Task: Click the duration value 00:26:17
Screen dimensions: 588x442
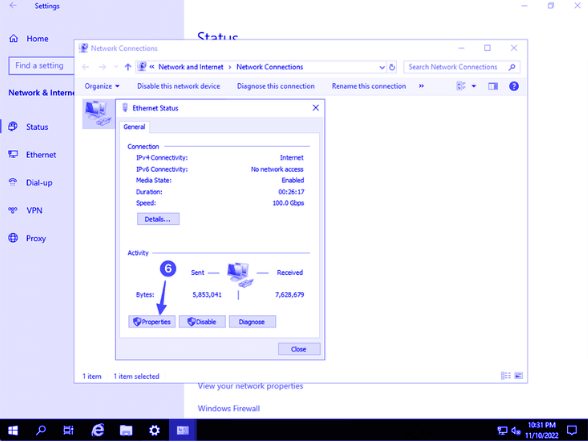Action: (x=291, y=192)
